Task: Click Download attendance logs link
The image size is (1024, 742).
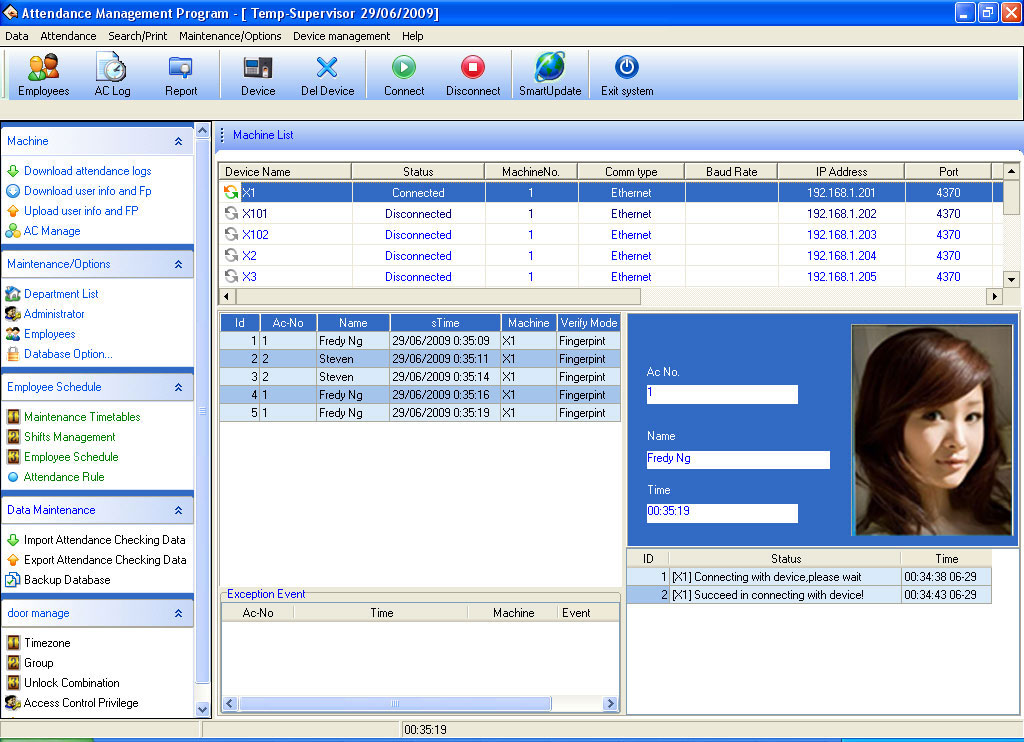Action: click(88, 171)
